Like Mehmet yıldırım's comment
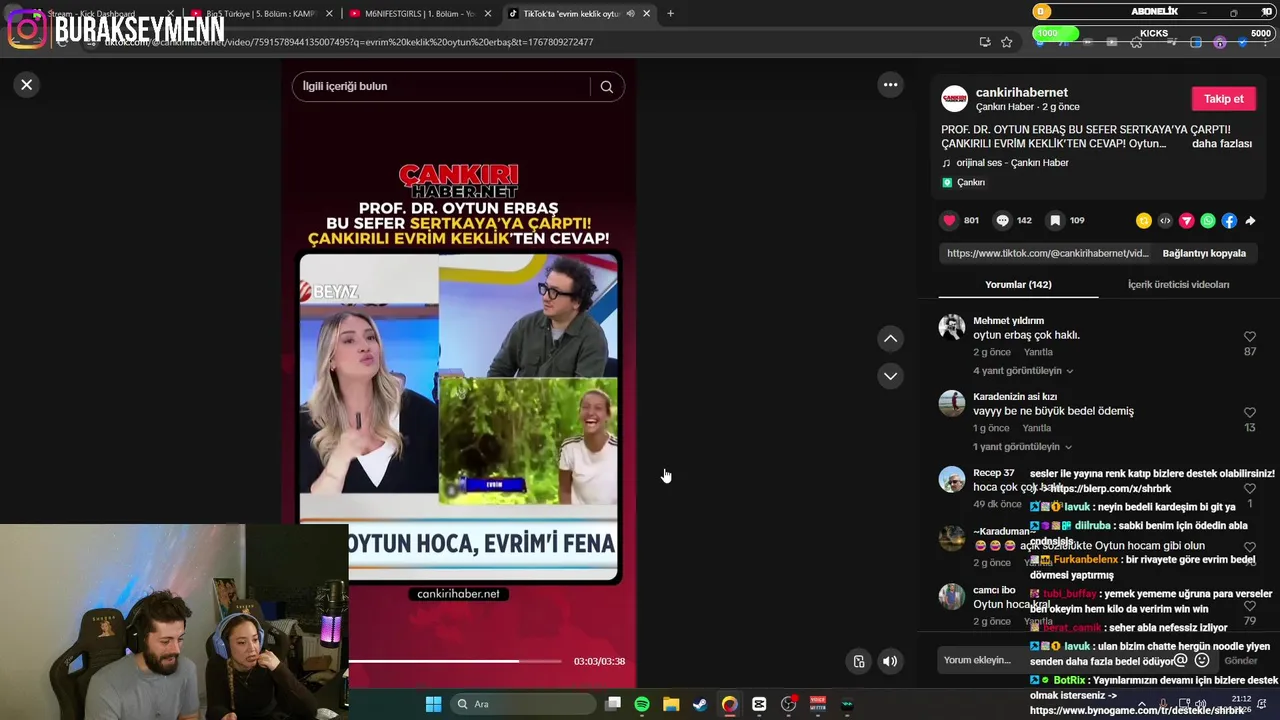1280x720 pixels. pyautogui.click(x=1249, y=337)
